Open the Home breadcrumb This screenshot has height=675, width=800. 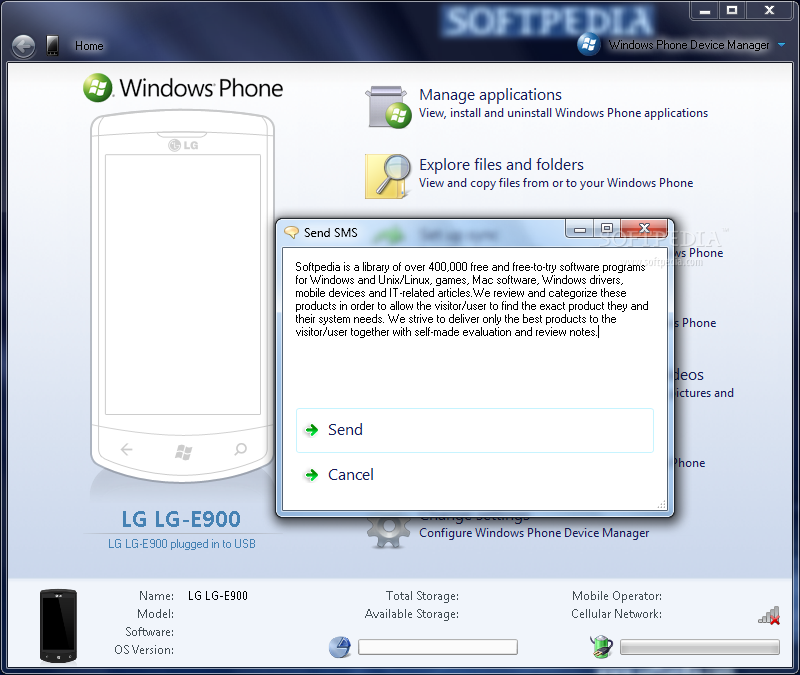coord(89,46)
